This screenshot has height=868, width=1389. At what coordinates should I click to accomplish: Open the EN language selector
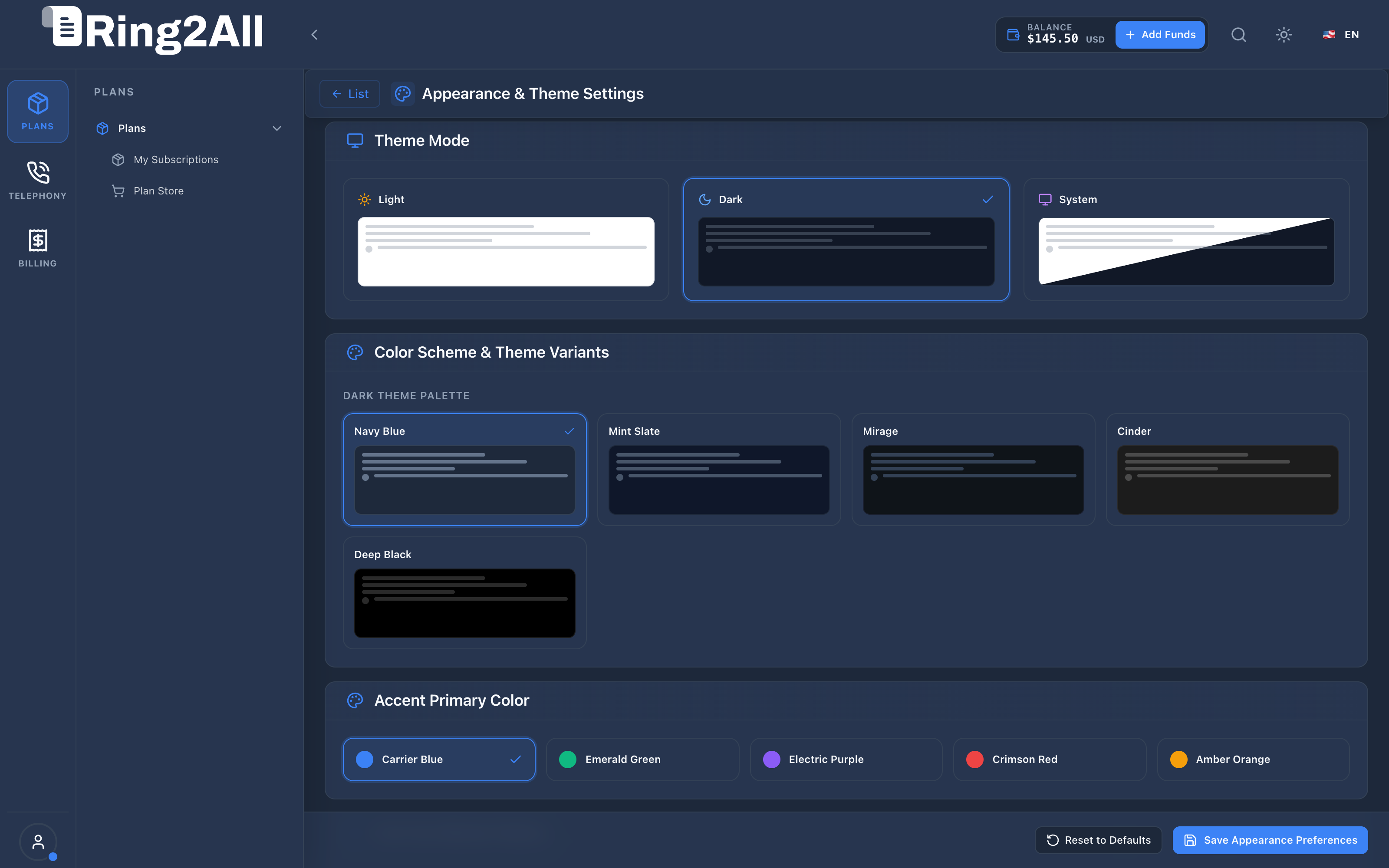click(1341, 35)
